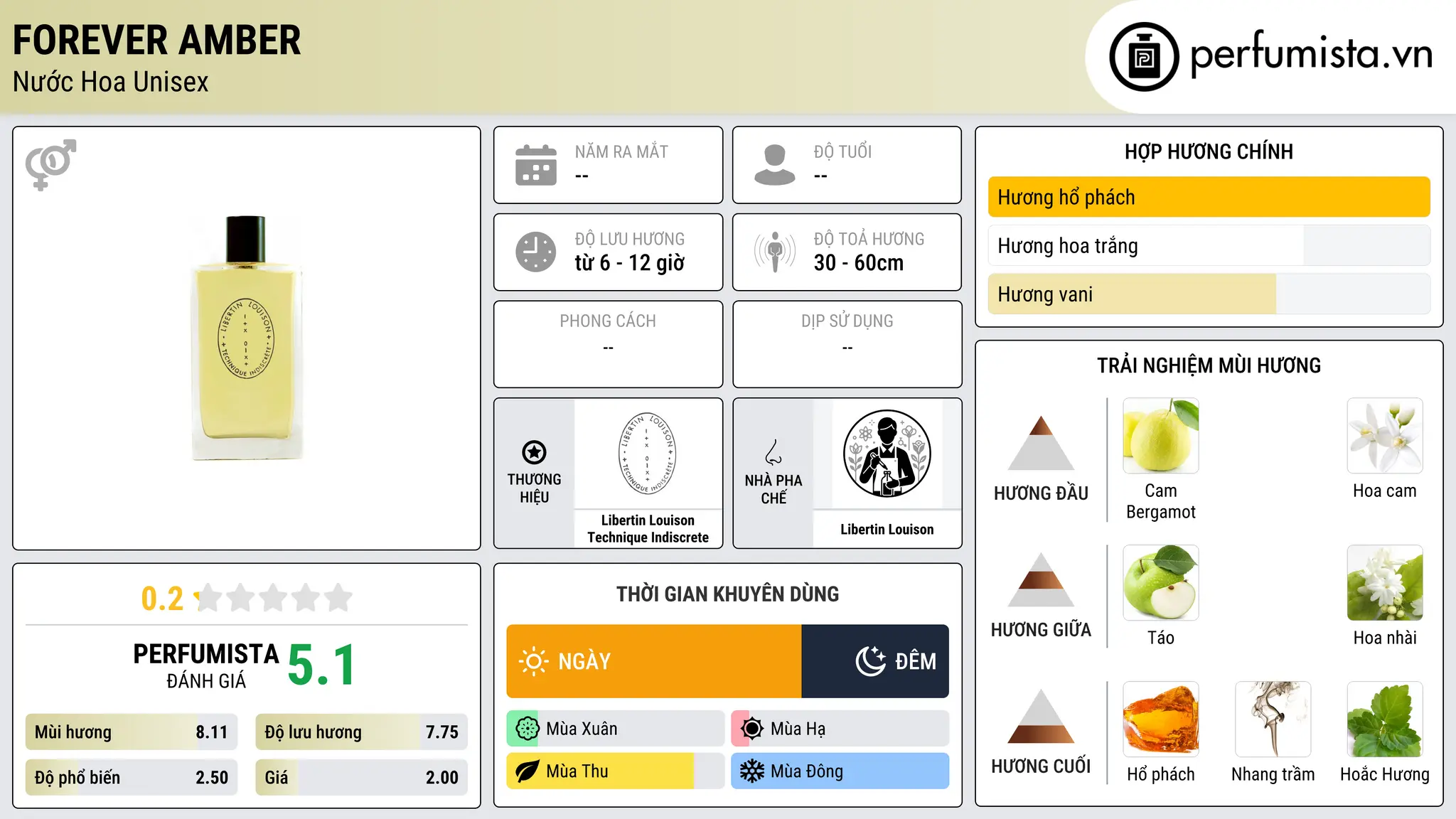Click the Hoắc Hương patchouli note image
This screenshot has width=1456, height=819.
click(x=1385, y=719)
